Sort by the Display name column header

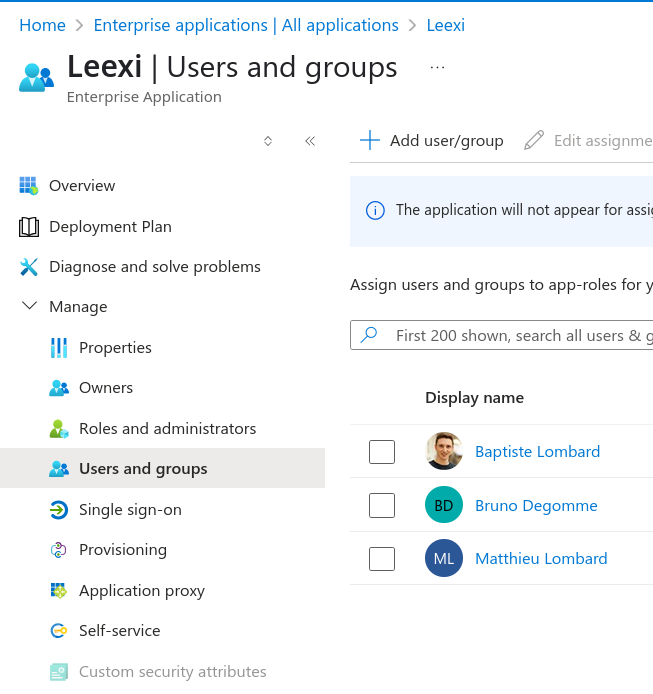pyautogui.click(x=475, y=397)
